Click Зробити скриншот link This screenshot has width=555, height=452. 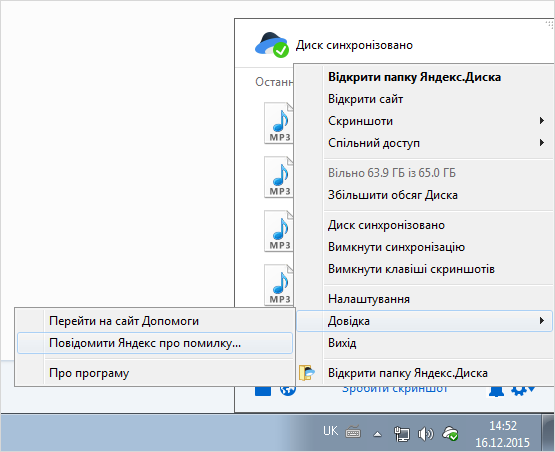click(395, 389)
